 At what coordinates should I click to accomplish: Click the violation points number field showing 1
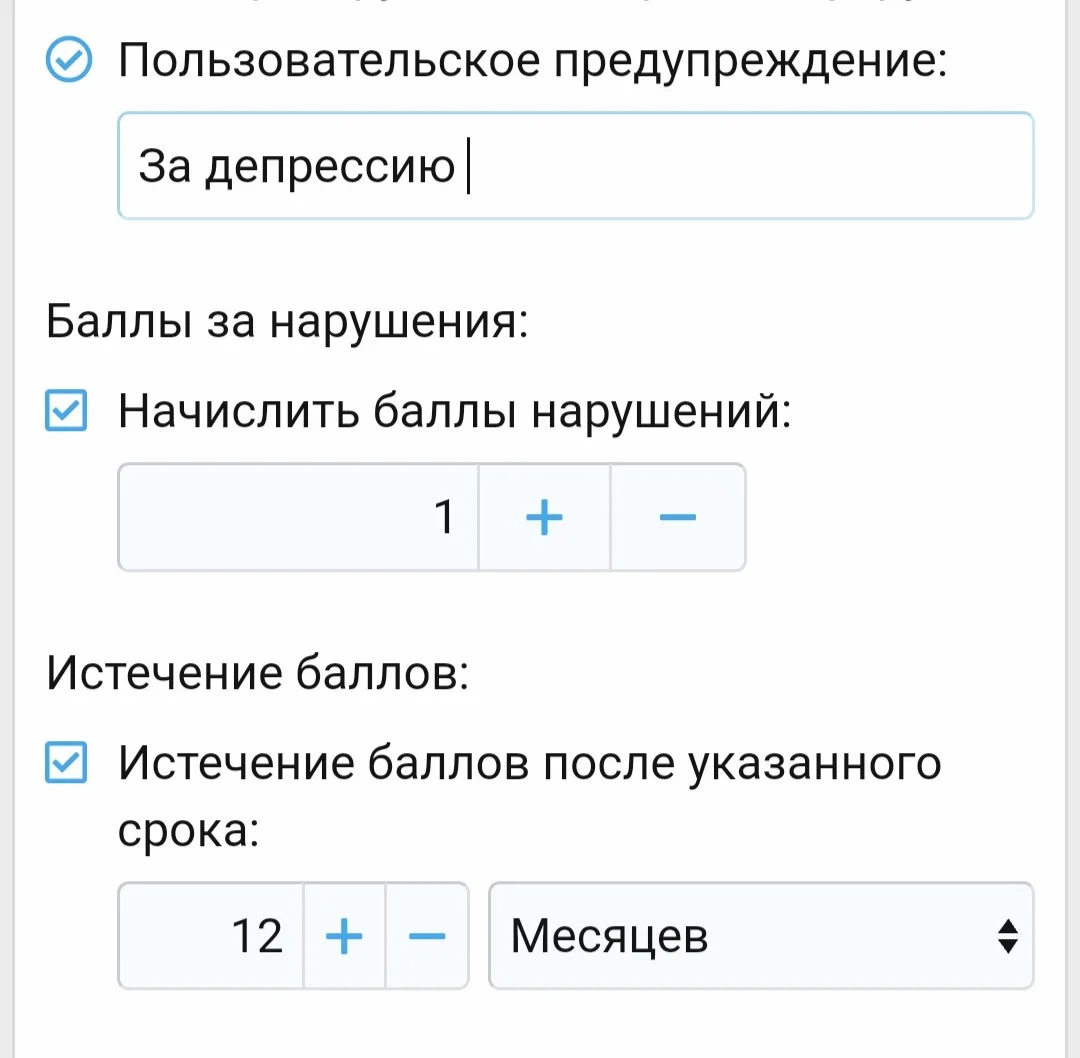(x=299, y=517)
